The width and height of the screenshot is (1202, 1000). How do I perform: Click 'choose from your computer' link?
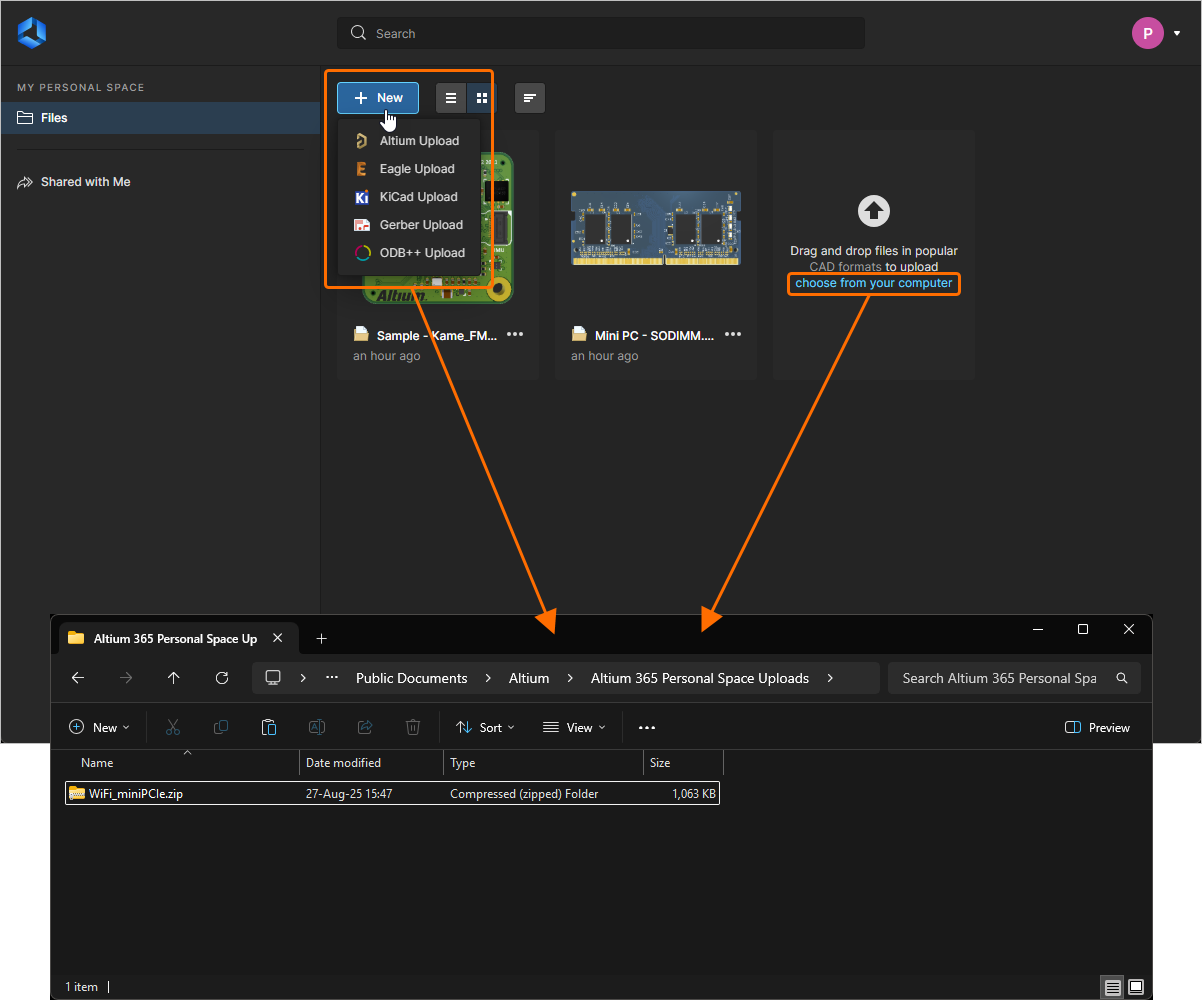873,283
